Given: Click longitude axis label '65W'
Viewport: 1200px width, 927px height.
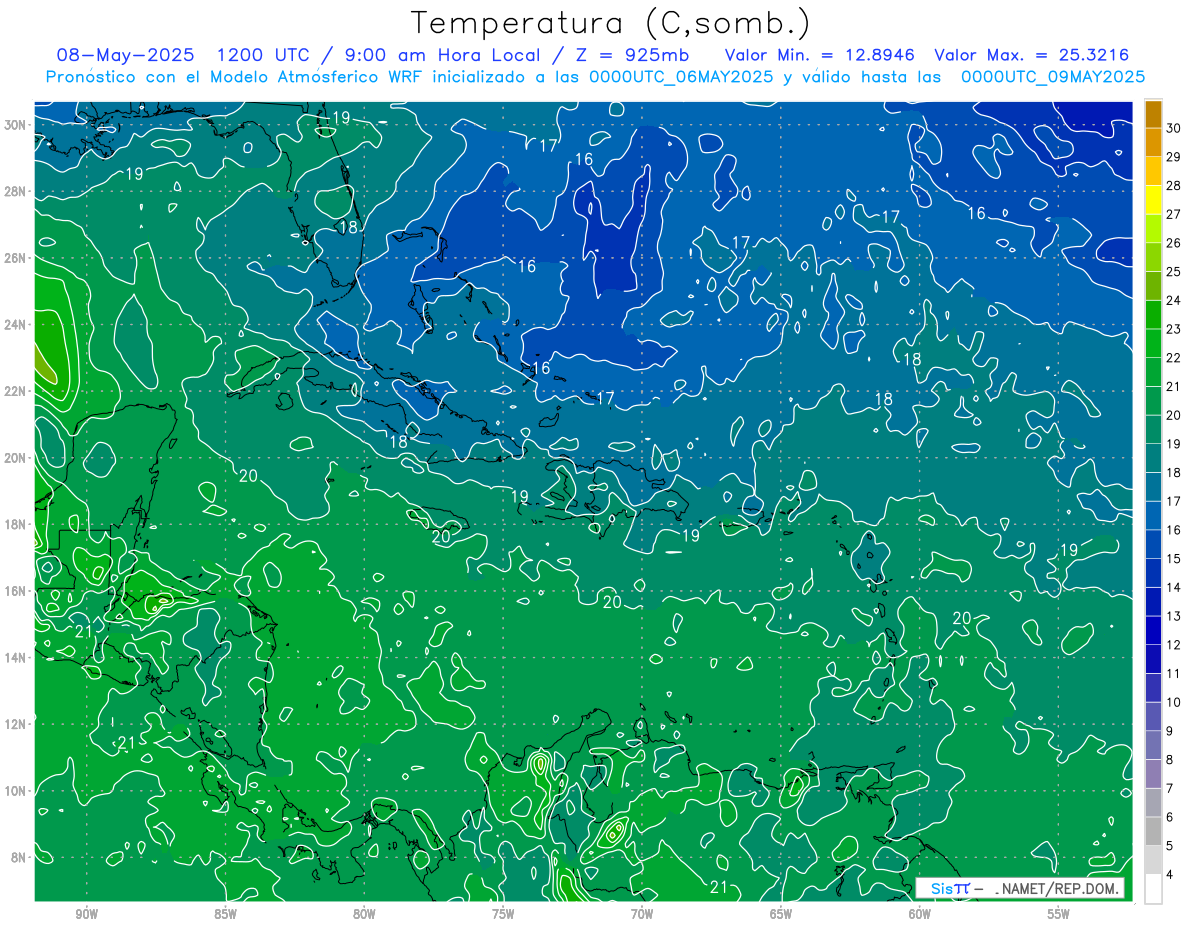Looking at the screenshot, I should pyautogui.click(x=781, y=914).
